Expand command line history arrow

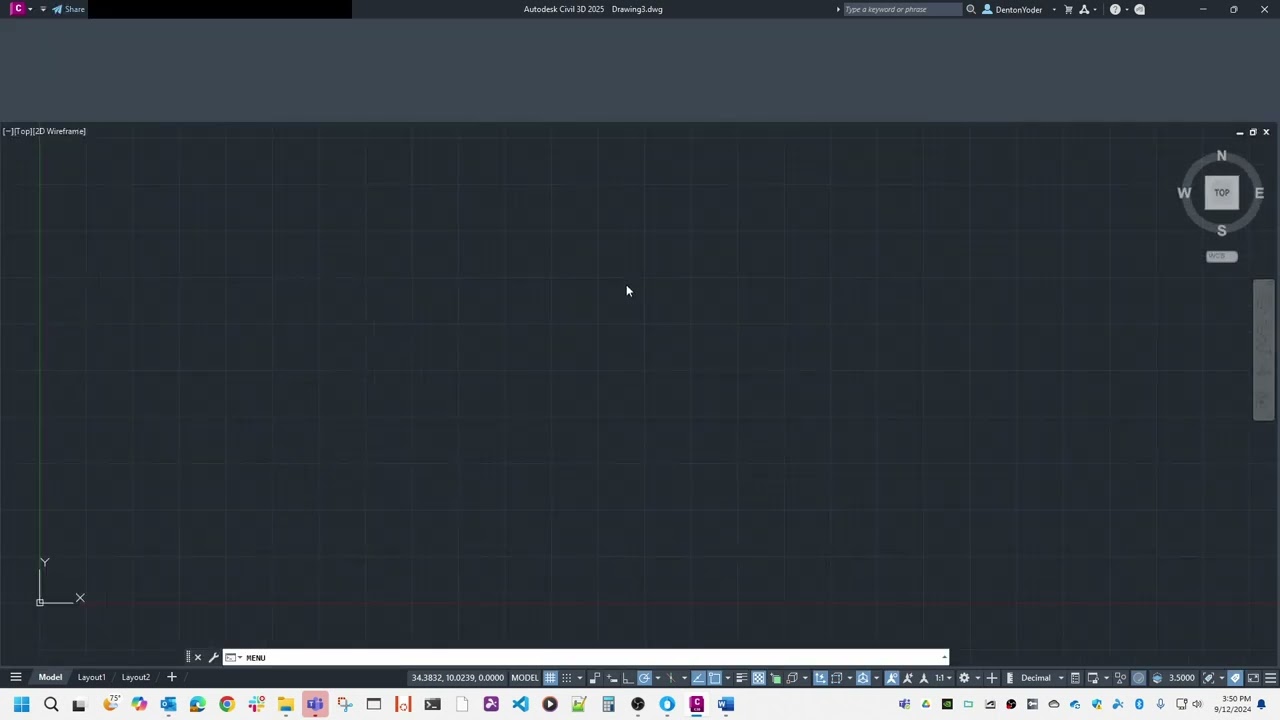coord(944,657)
